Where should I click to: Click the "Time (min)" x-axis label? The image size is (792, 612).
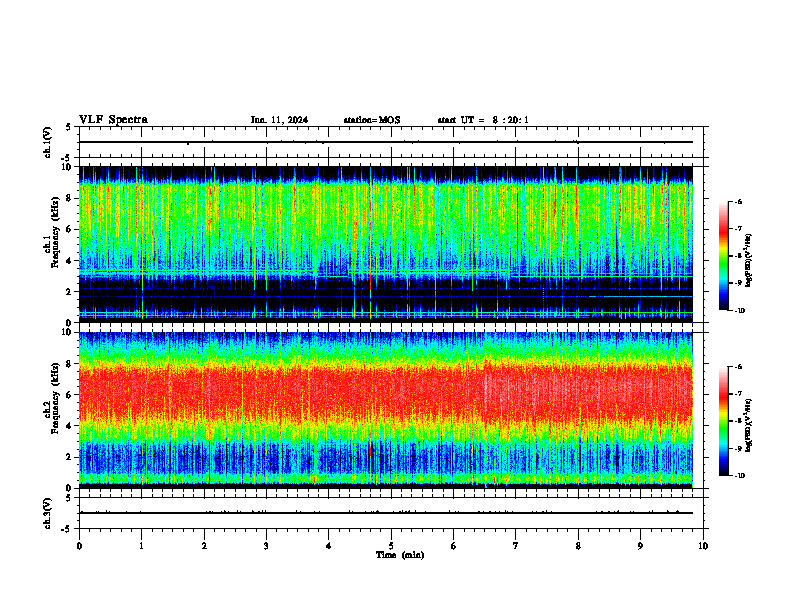(x=400, y=555)
